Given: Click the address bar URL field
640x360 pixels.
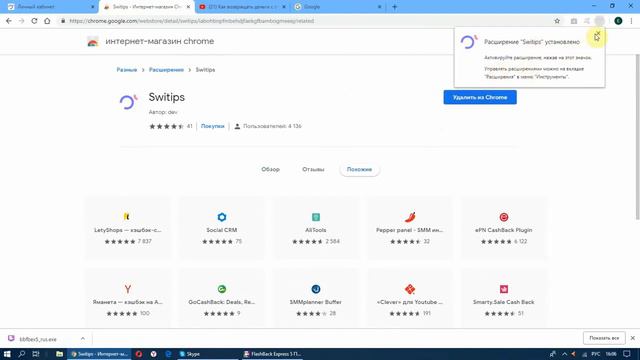Looking at the screenshot, I should coord(306,21).
